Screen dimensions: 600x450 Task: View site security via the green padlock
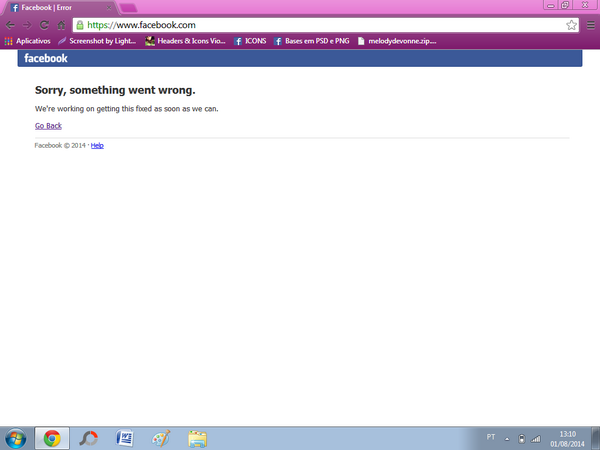point(80,25)
